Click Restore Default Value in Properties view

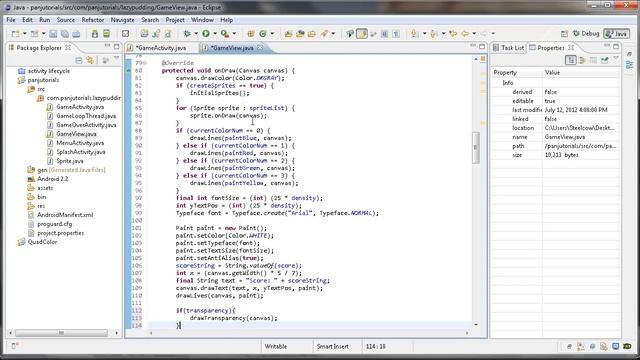tap(604, 60)
